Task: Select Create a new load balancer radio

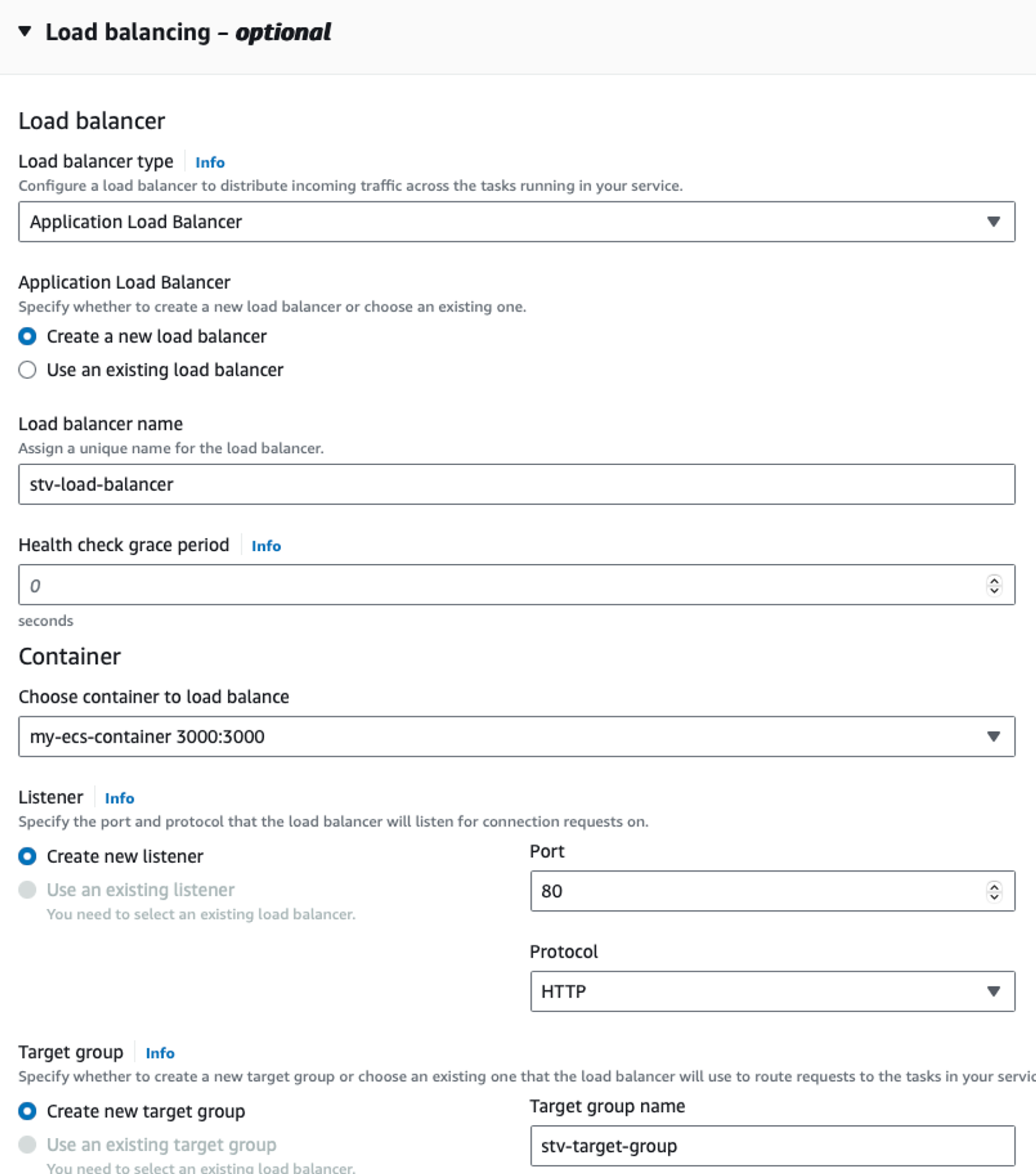Action: pos(27,336)
